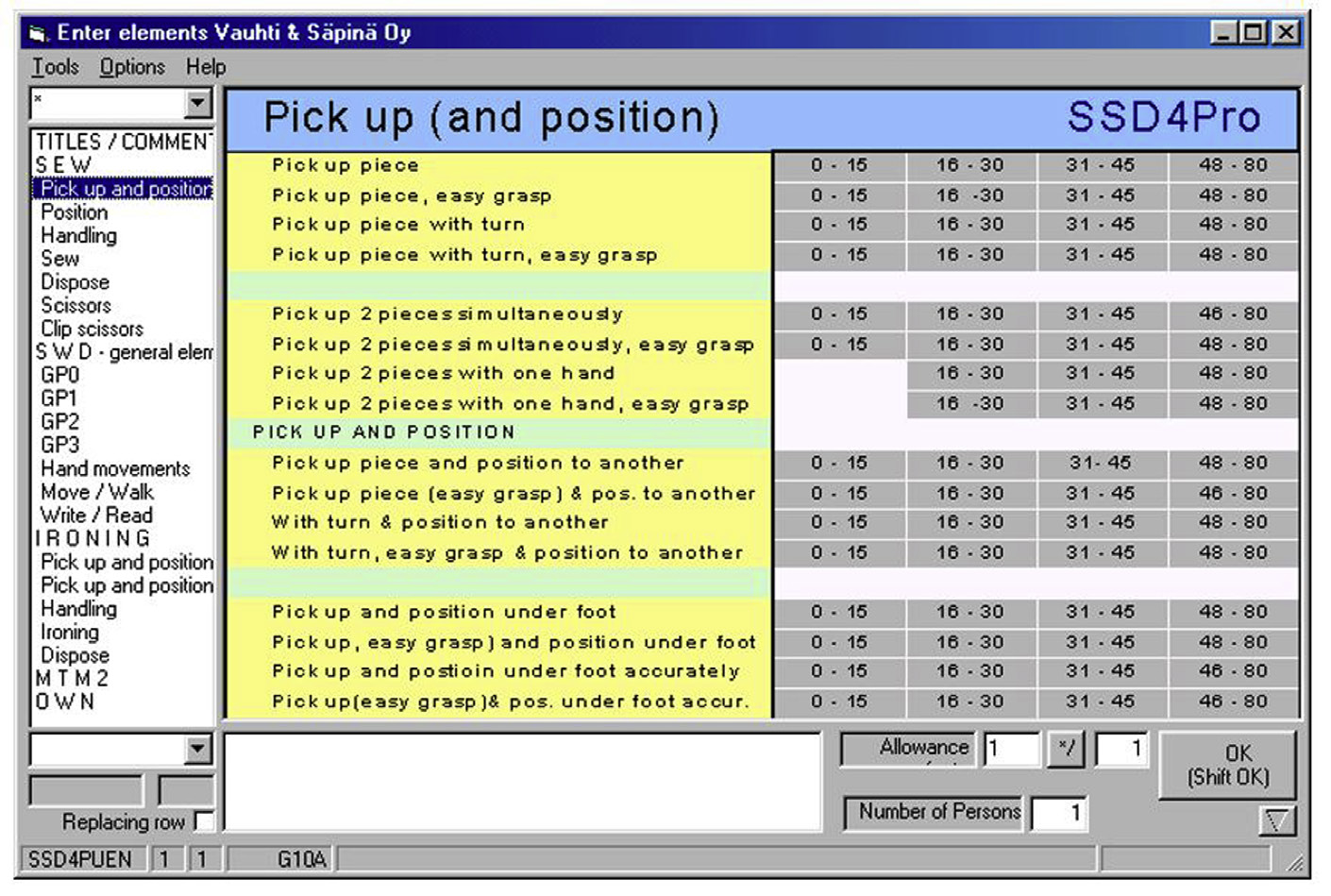
Task: Open the Help menu
Action: tap(205, 67)
